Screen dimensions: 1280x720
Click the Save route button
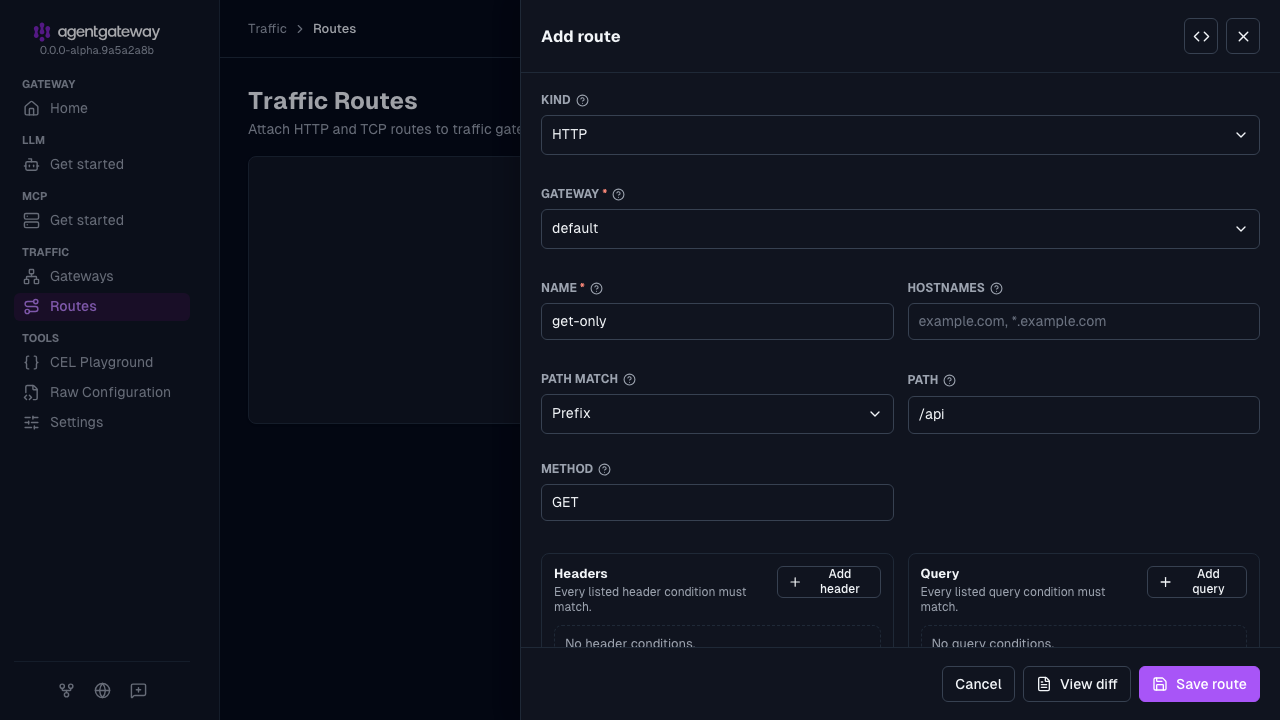pos(1199,684)
